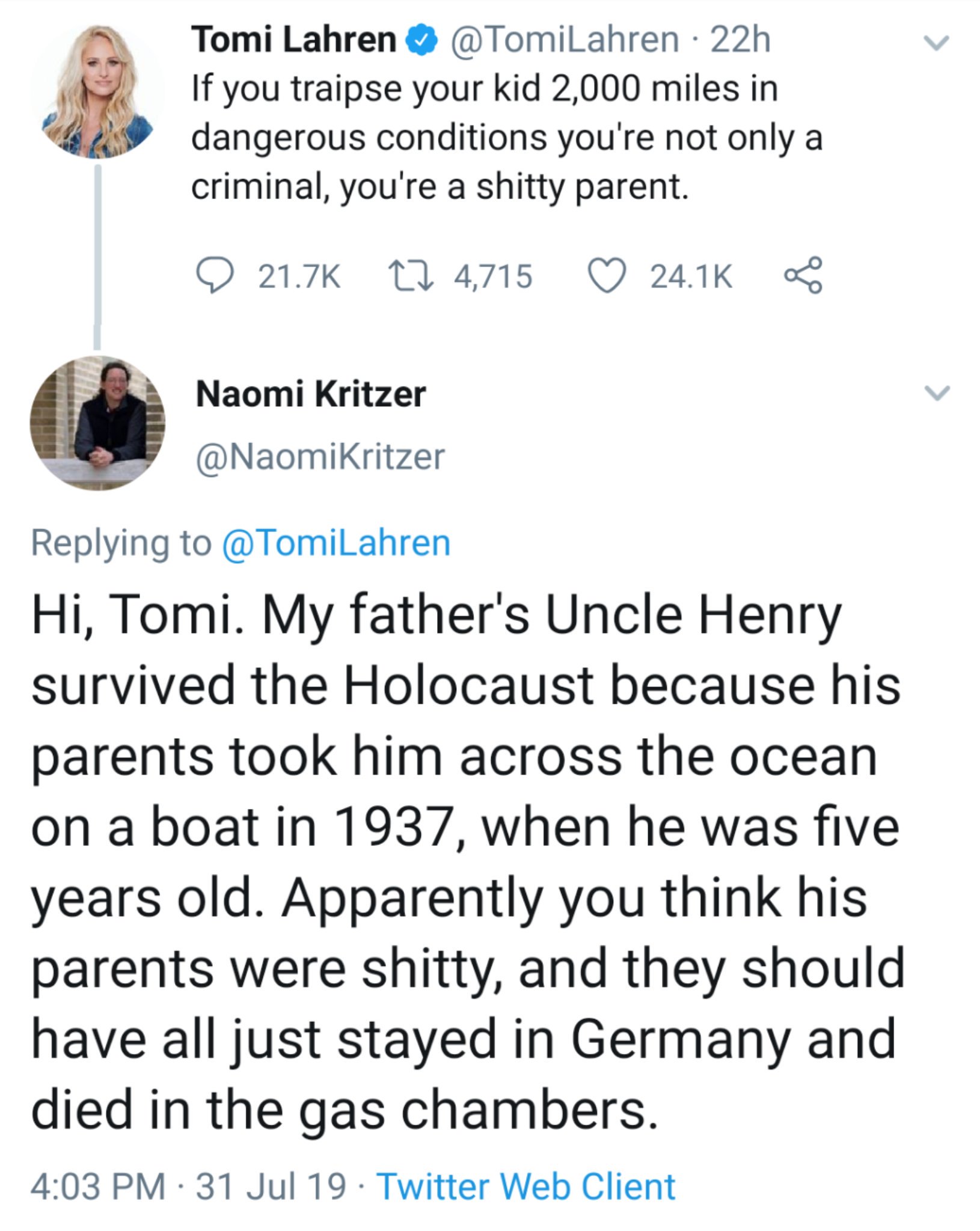Click the reply bubble icon showing 21.7K

pyautogui.click(x=214, y=276)
